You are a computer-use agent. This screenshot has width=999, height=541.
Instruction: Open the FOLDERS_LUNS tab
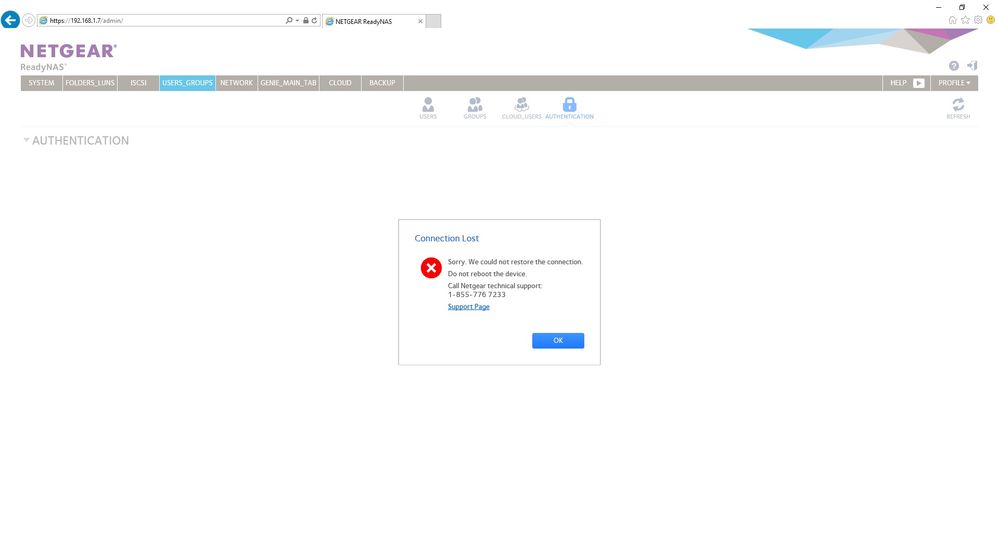[90, 83]
